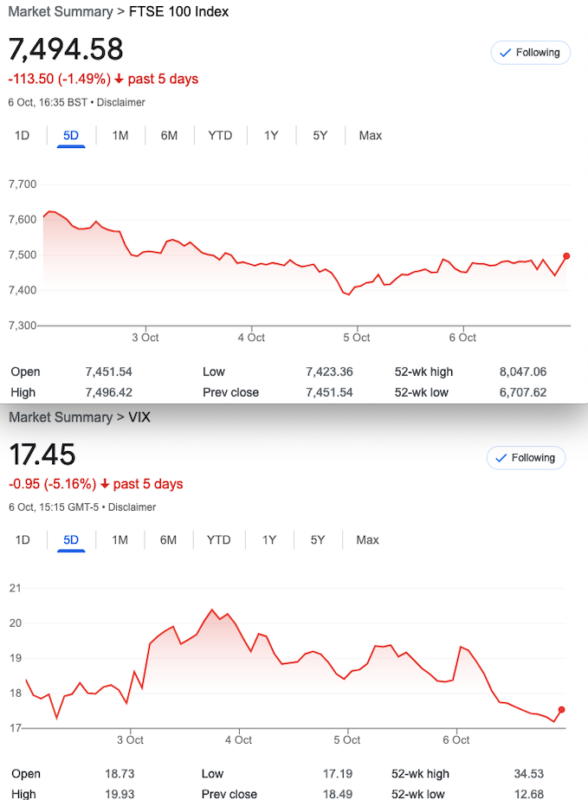Select Max range on VIX chart
Viewport: 588px width, 800px height.
coord(368,540)
